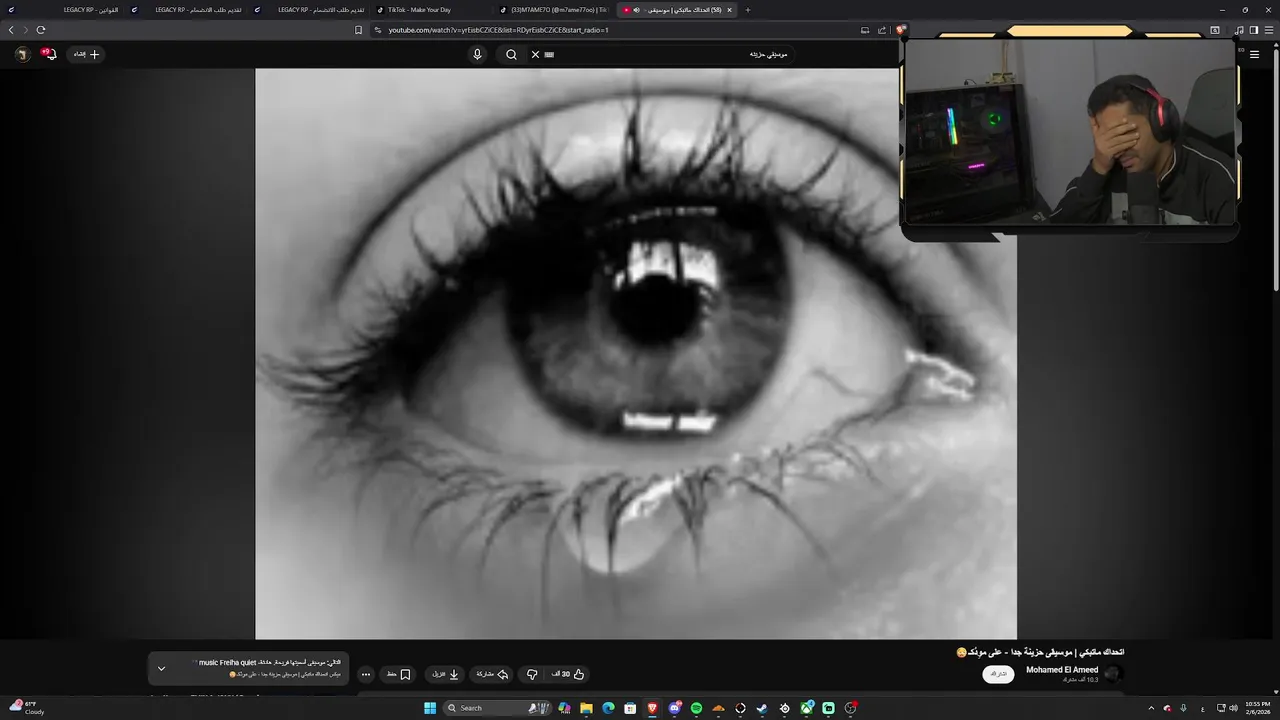Click the Brave browser taskbar icon
Screen dimensions: 1280x720
click(x=652, y=708)
